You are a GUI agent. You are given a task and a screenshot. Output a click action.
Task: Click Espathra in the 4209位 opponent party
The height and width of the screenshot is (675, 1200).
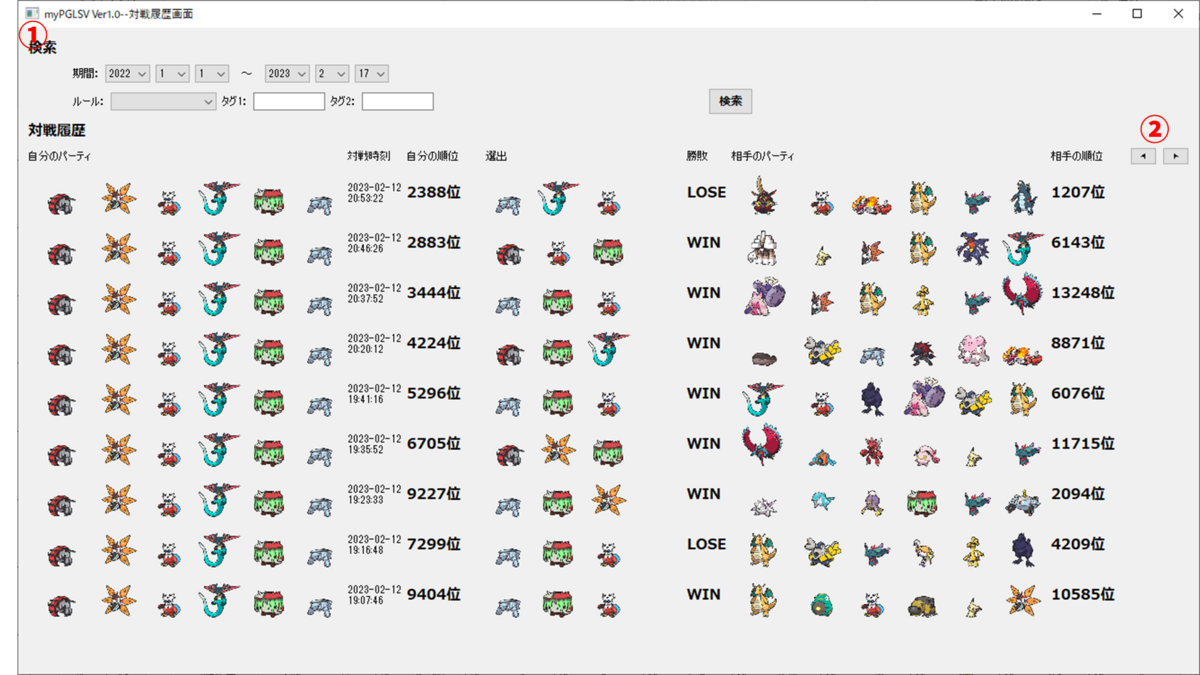coord(923,552)
